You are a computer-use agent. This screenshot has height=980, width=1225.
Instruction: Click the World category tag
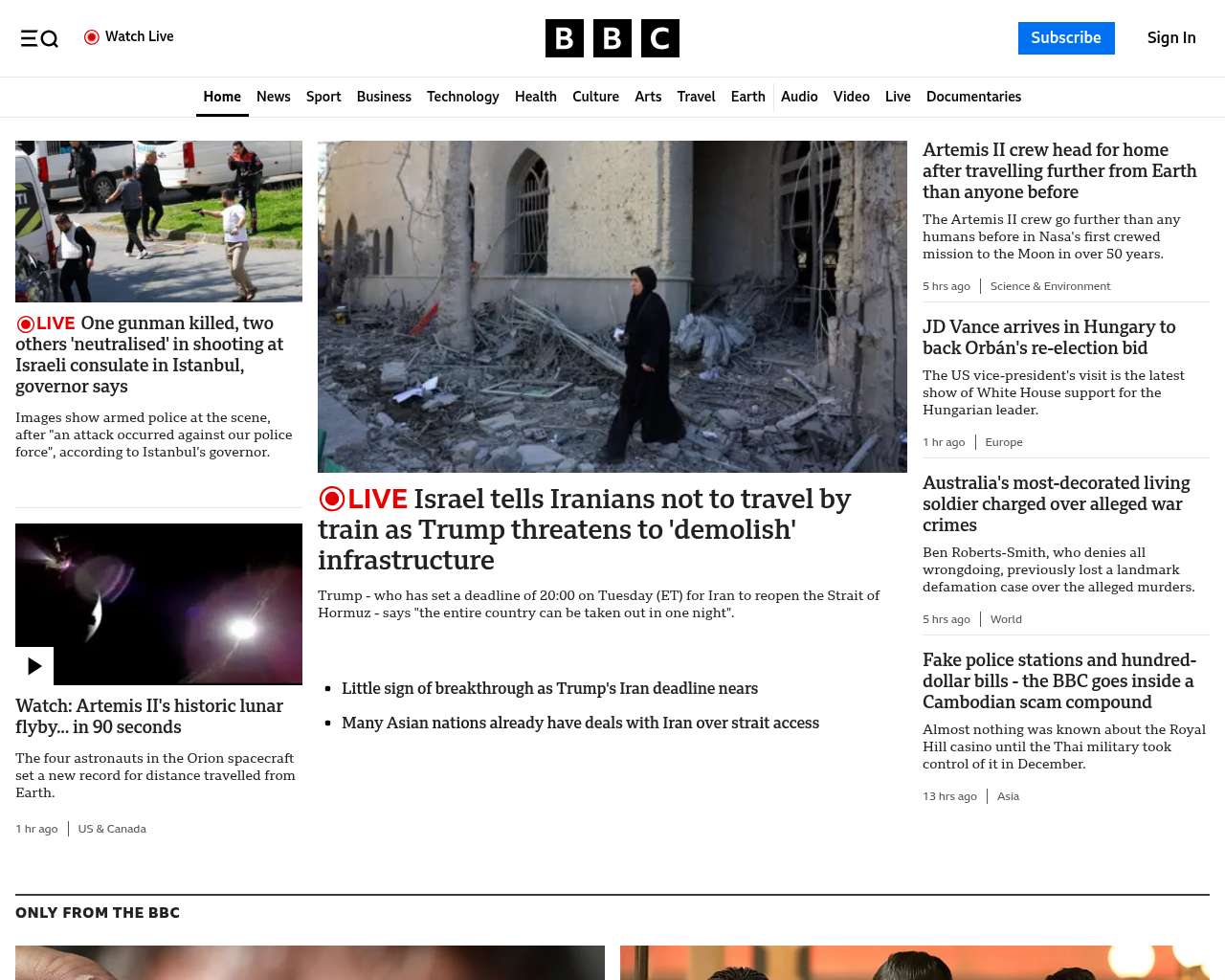tap(1006, 619)
